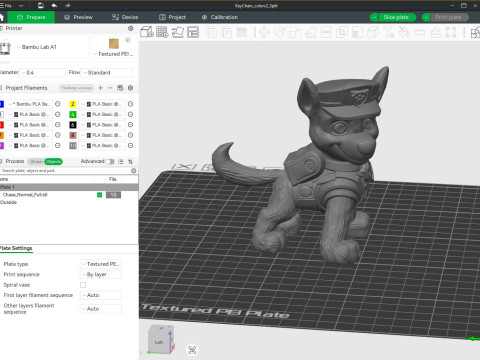Click the AMS sync icon in Project Filaments
The image size is (480, 360).
coord(120,88)
